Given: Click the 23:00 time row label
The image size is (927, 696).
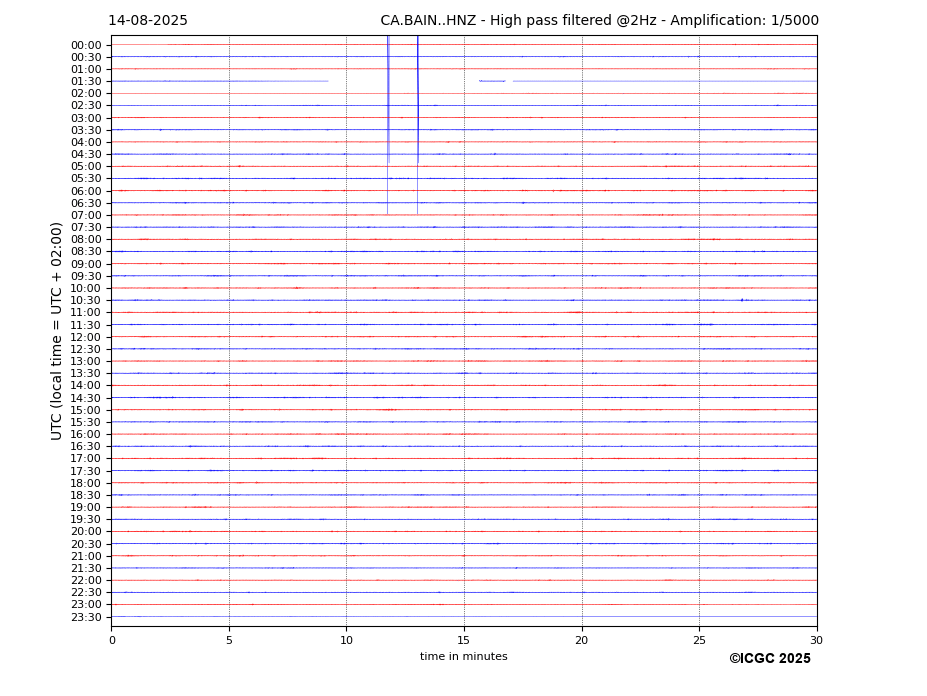Looking at the screenshot, I should [x=86, y=605].
